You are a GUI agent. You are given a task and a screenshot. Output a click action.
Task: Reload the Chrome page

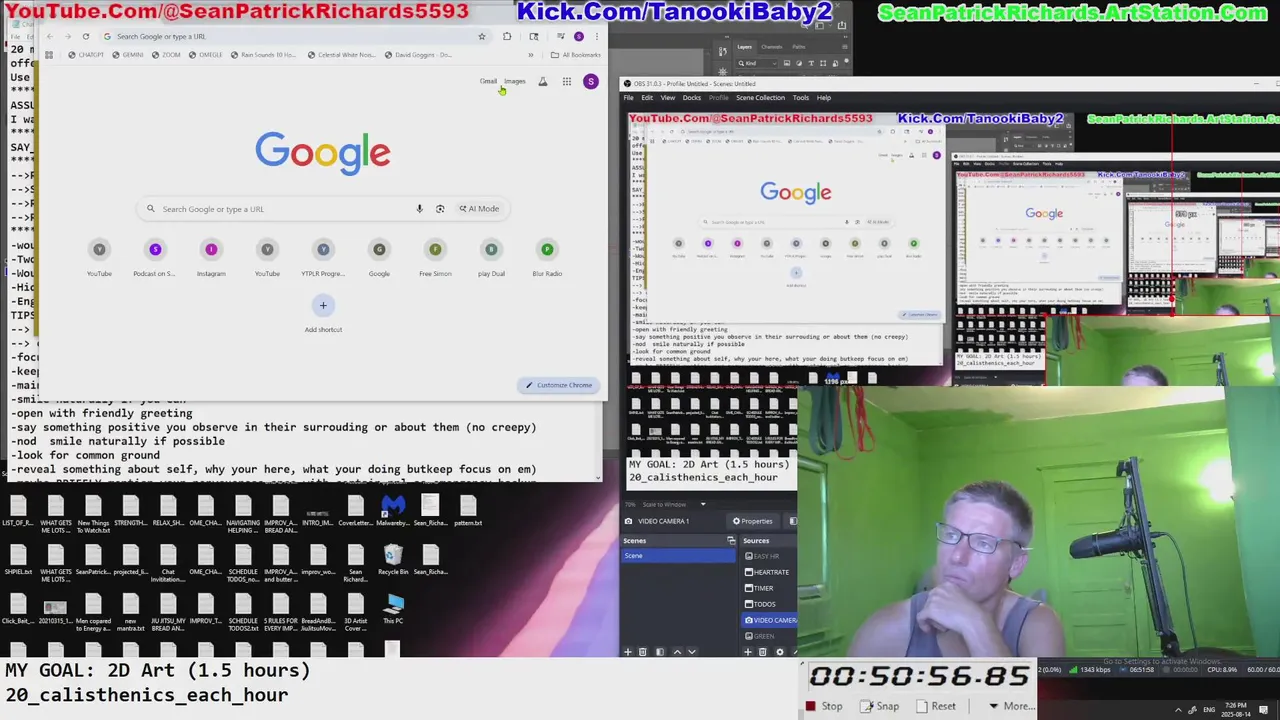tap(85, 36)
